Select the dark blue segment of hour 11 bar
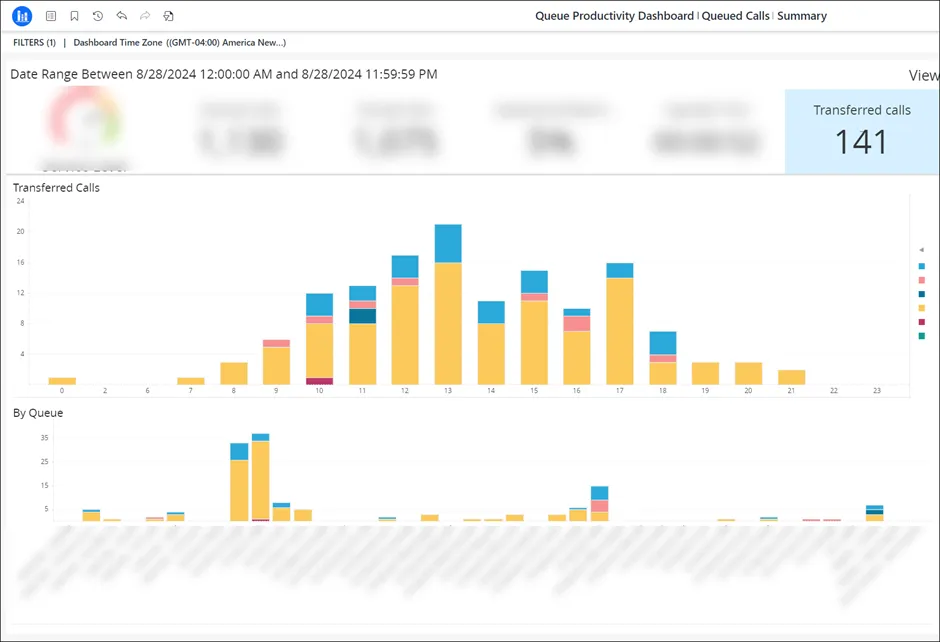Screen dimensions: 940x642 363,316
